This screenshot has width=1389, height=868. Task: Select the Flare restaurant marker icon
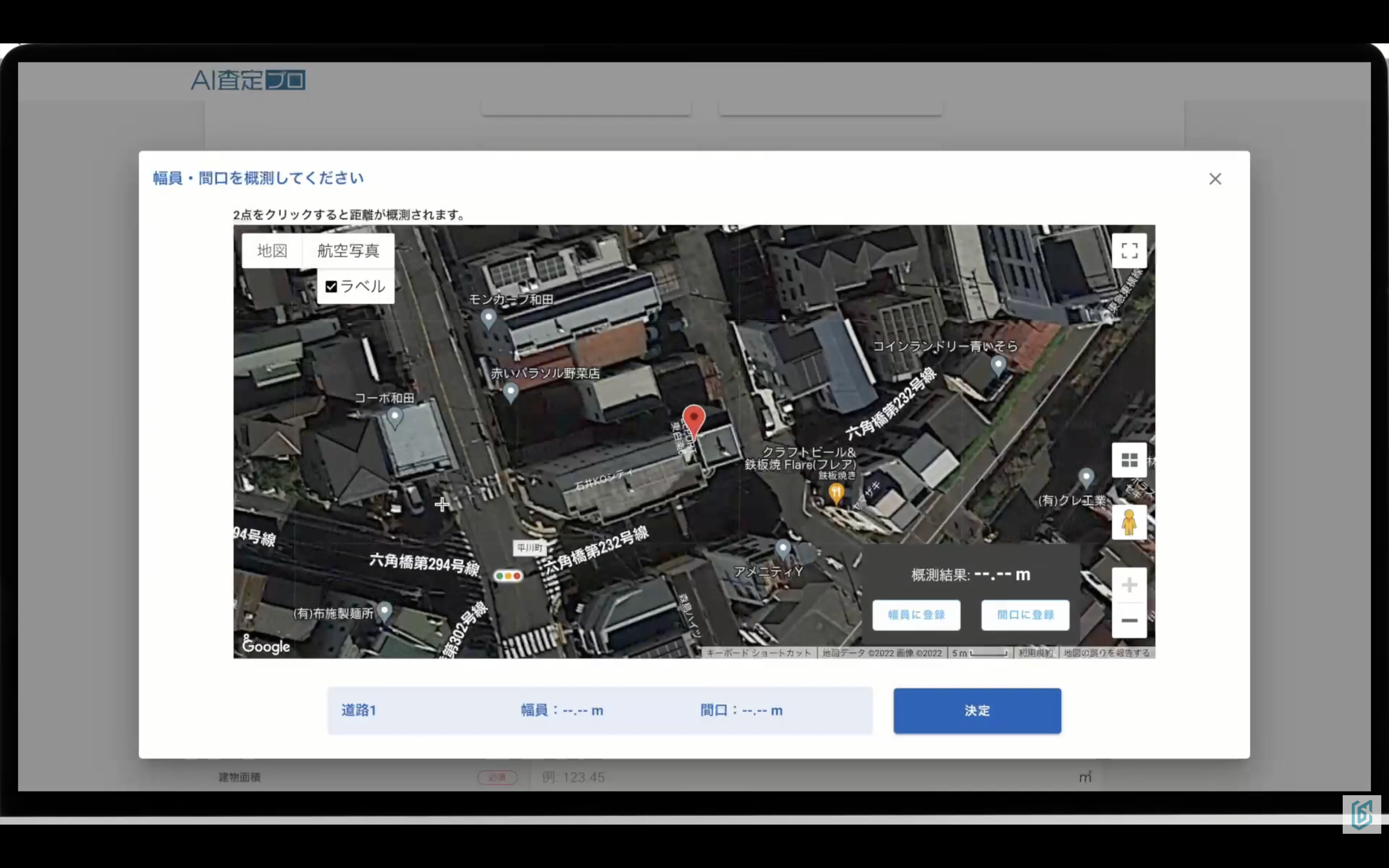[836, 493]
